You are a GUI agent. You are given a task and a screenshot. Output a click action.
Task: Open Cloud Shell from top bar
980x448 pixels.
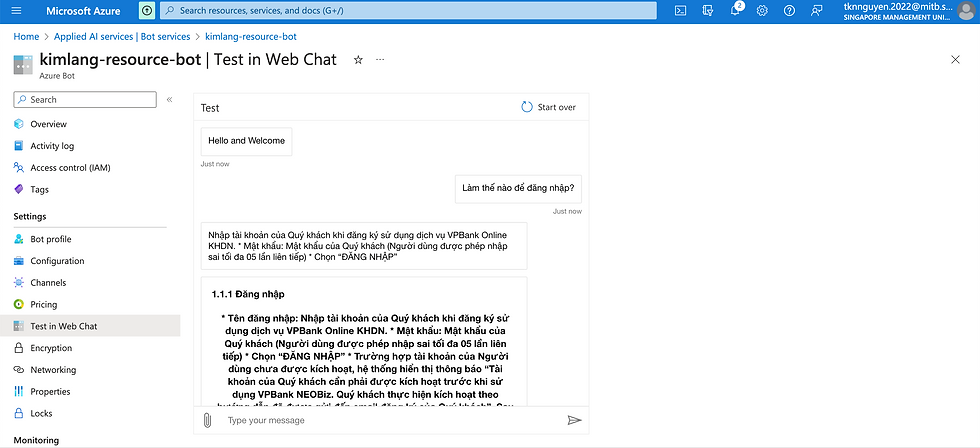click(681, 11)
